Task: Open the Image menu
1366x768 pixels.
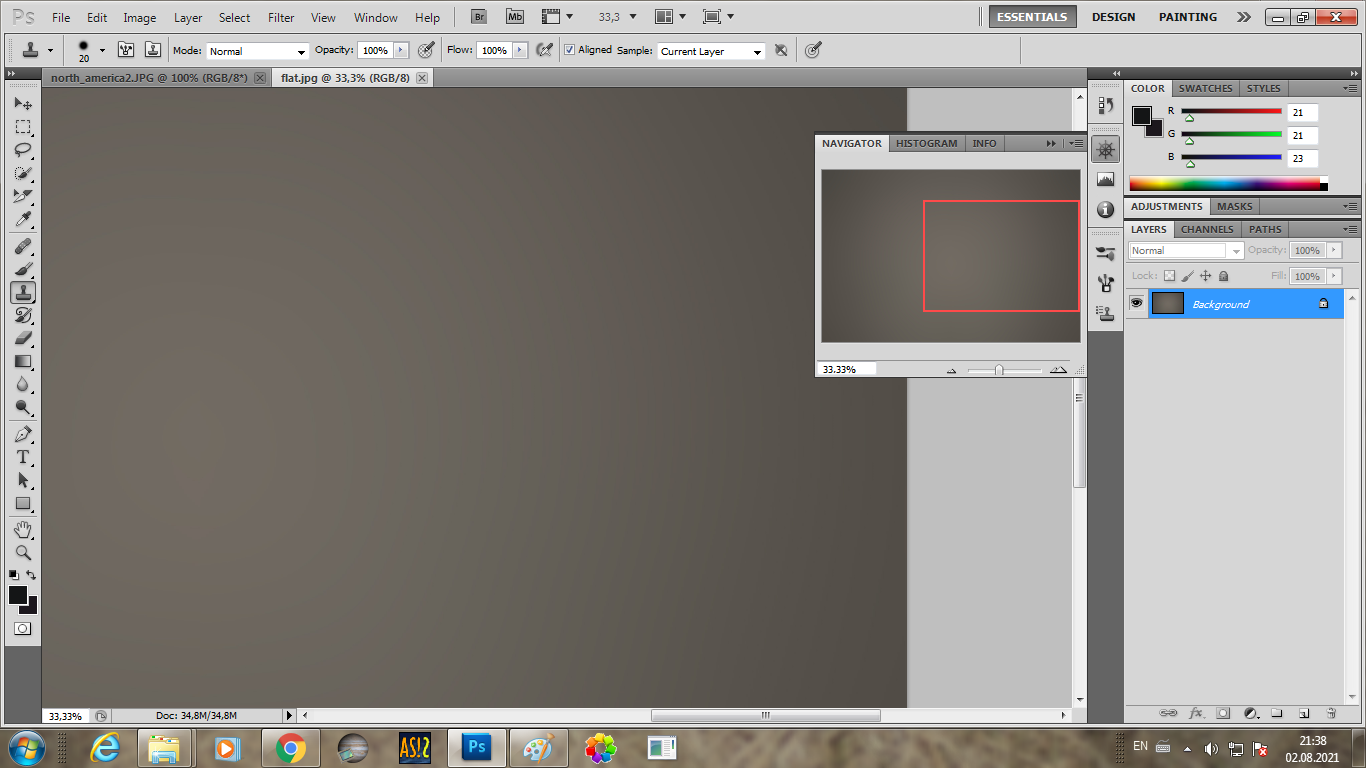Action: pyautogui.click(x=140, y=18)
